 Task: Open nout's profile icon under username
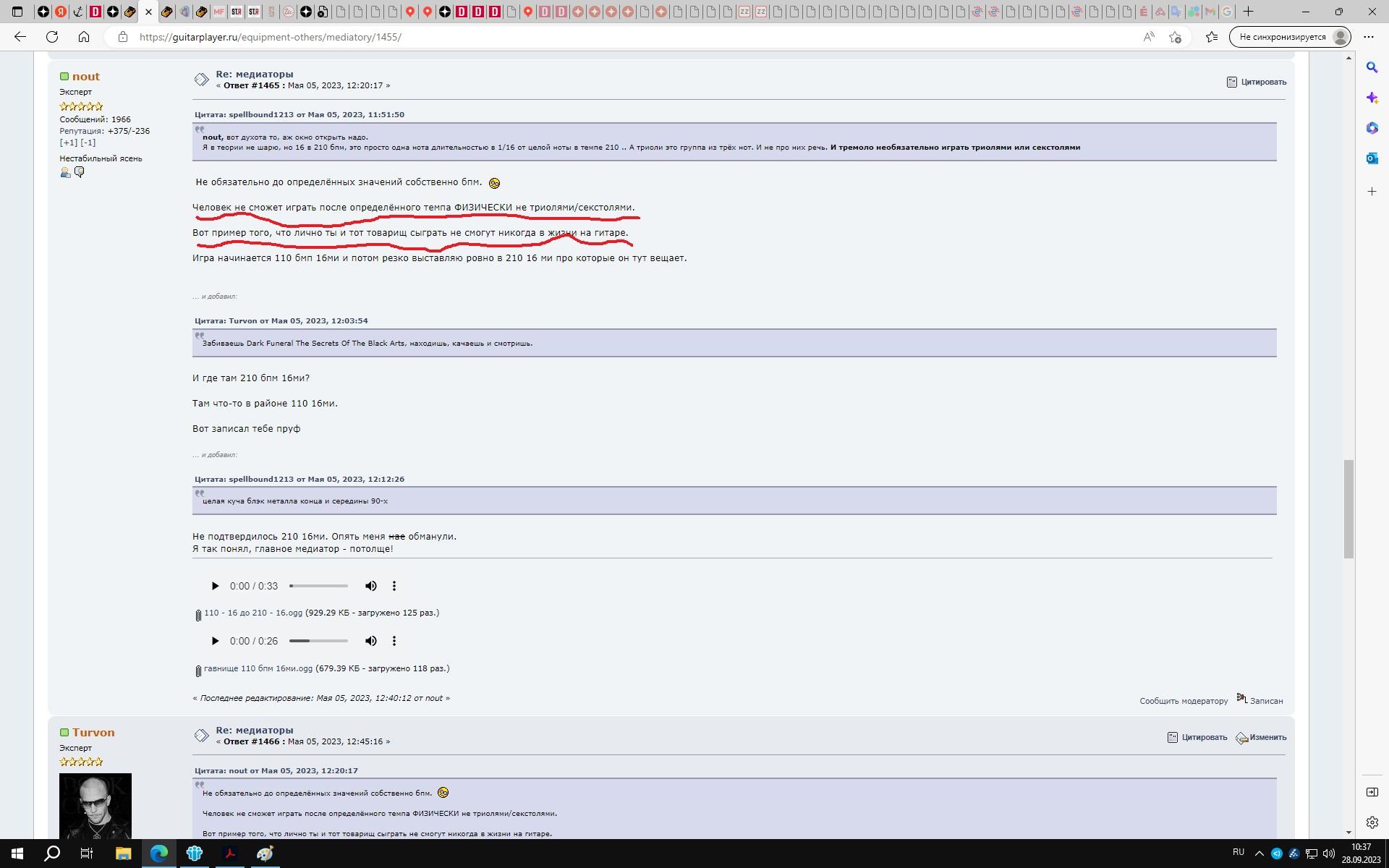pyautogui.click(x=65, y=172)
